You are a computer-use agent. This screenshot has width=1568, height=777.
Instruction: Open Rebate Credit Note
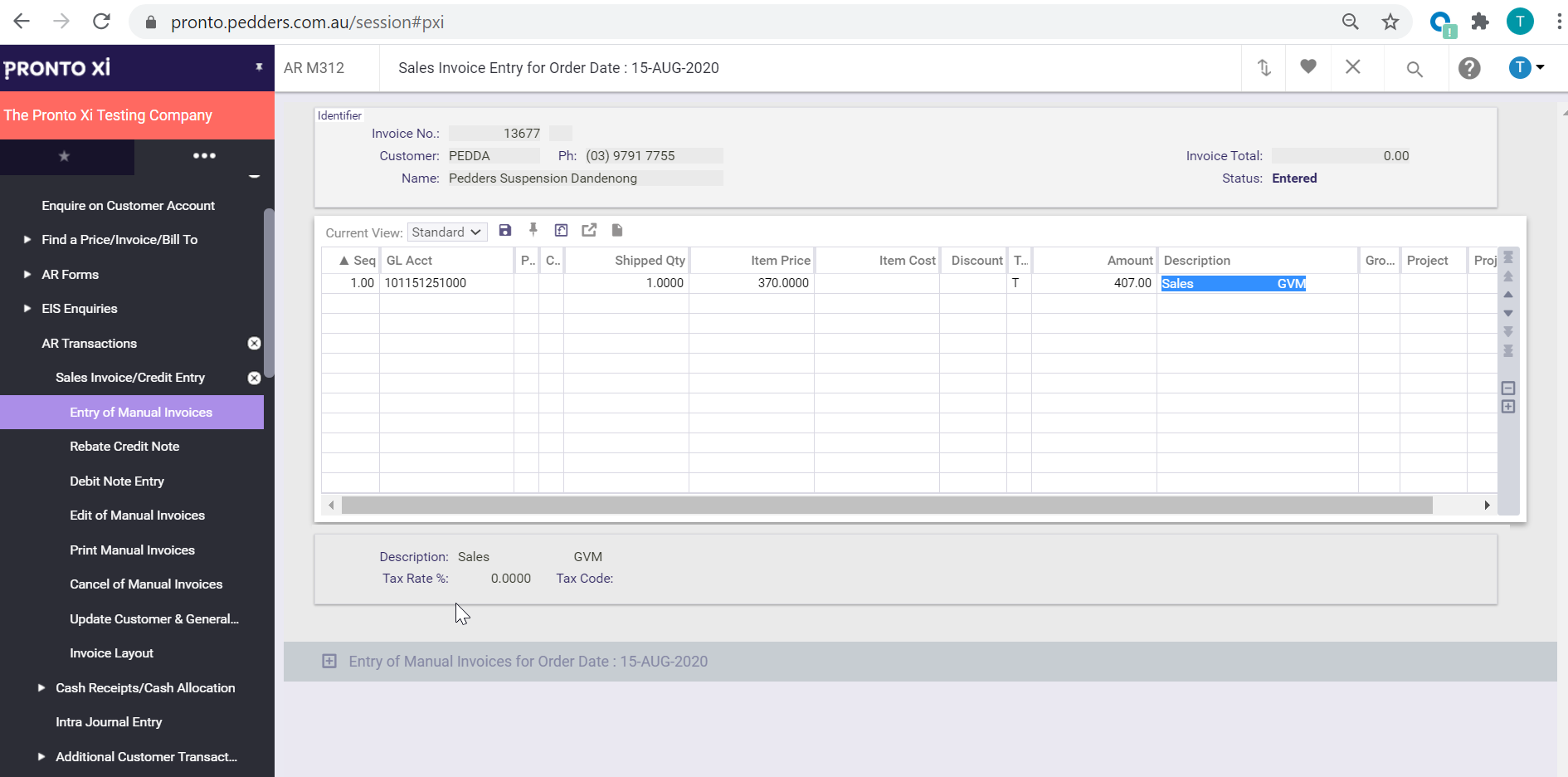pos(124,447)
